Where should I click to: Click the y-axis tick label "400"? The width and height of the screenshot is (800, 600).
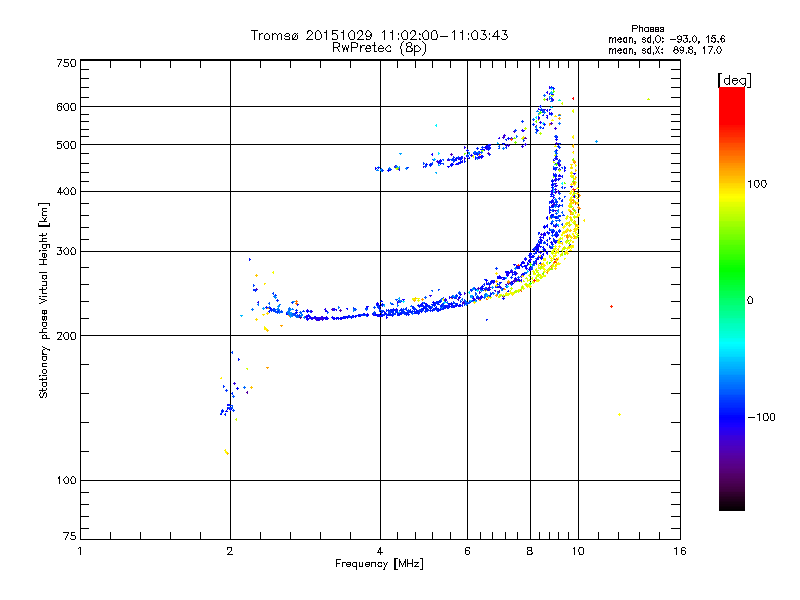tap(66, 192)
